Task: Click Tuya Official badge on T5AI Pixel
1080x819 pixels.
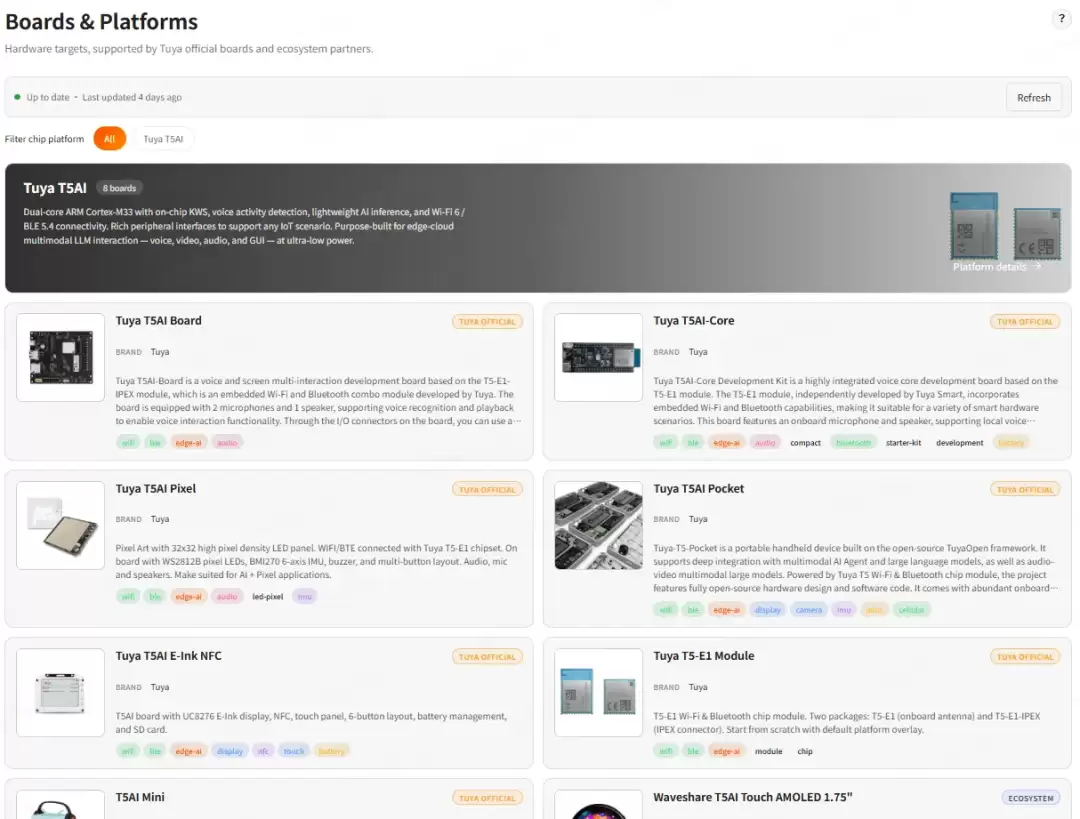Action: [x=487, y=490]
